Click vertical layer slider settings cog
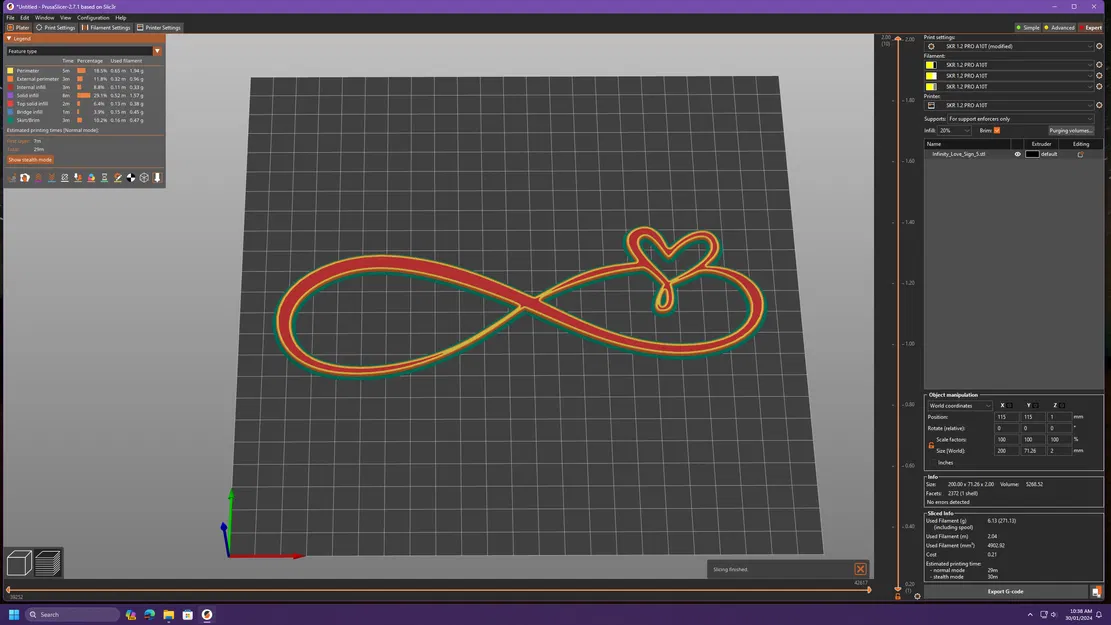This screenshot has height=625, width=1111. tap(917, 597)
